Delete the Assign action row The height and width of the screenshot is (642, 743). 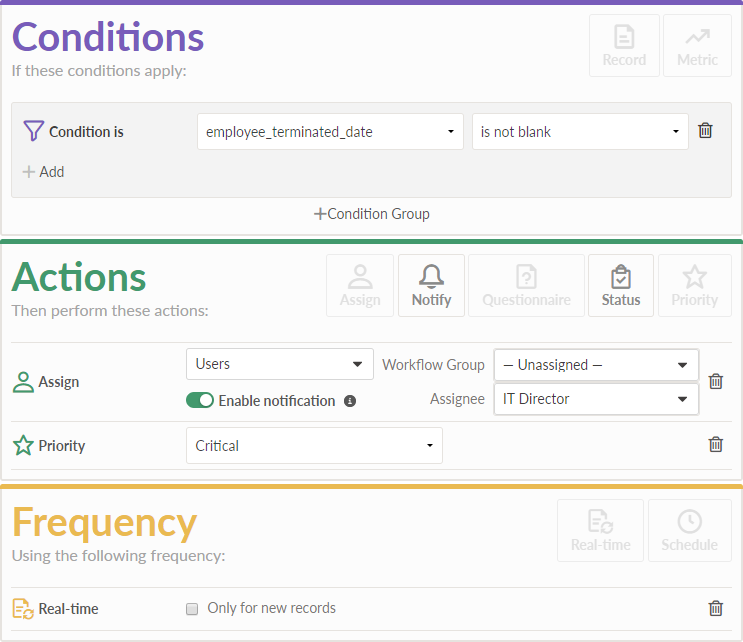click(715, 381)
